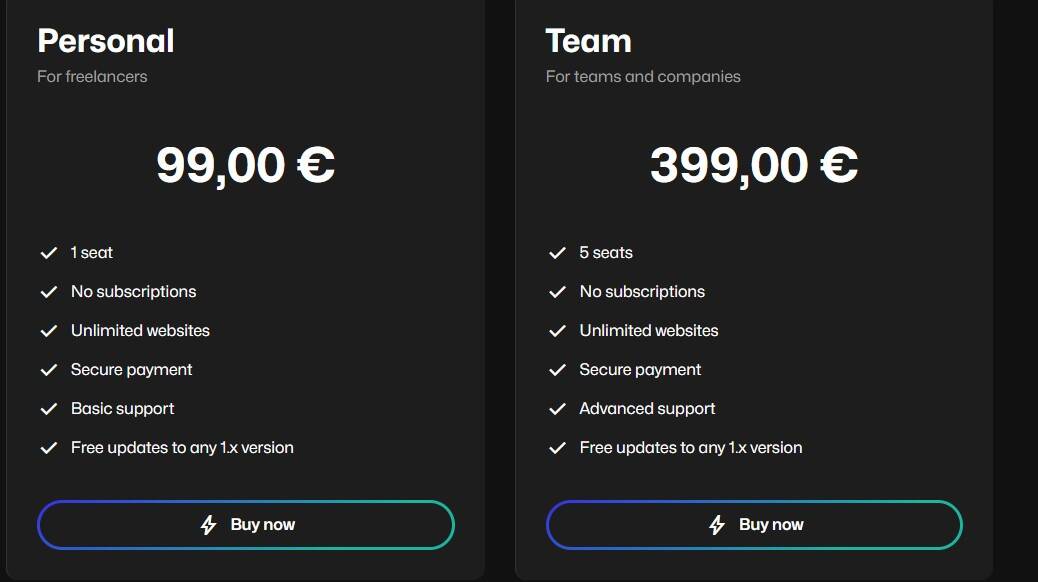Image resolution: width=1038 pixels, height=582 pixels.
Task: Click the '399,00 €' price label
Action: click(x=753, y=164)
